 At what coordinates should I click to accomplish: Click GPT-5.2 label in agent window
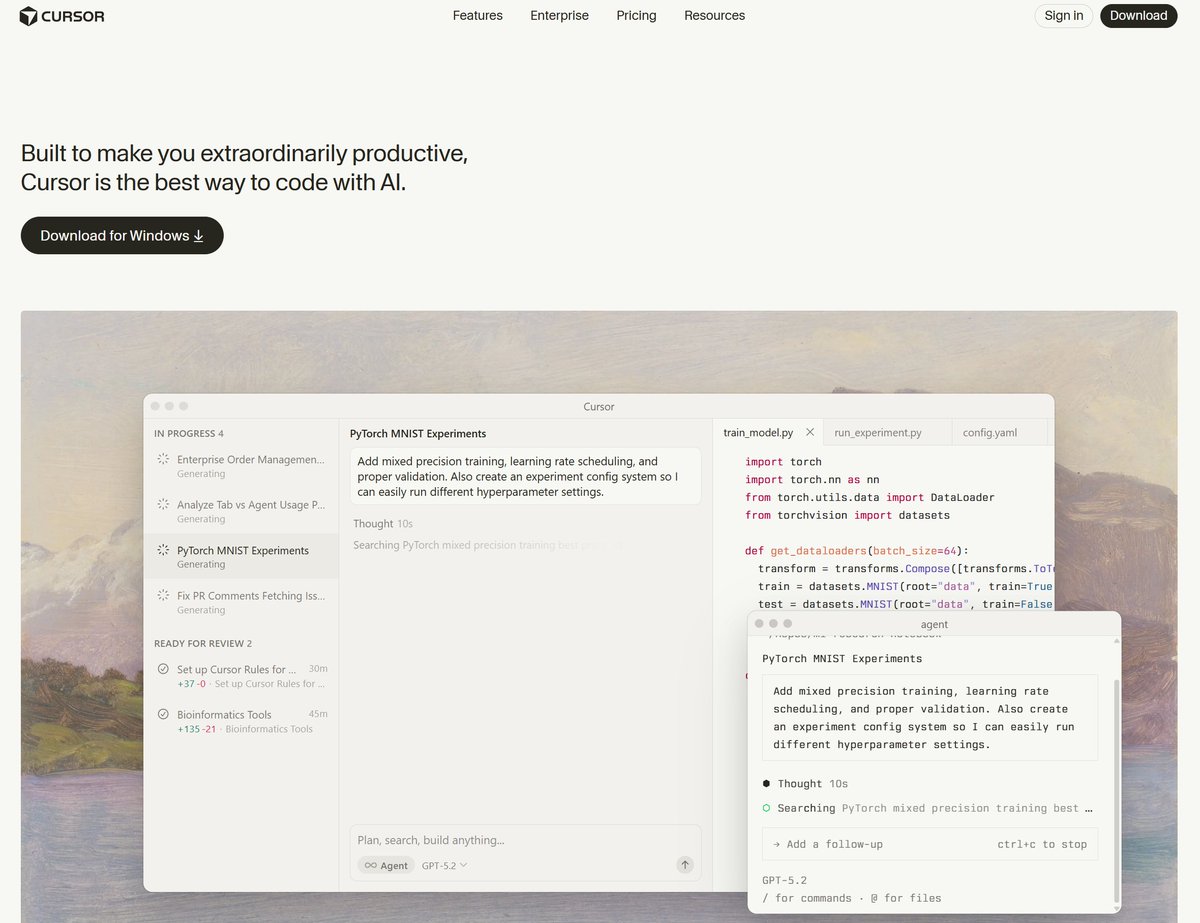pos(784,881)
